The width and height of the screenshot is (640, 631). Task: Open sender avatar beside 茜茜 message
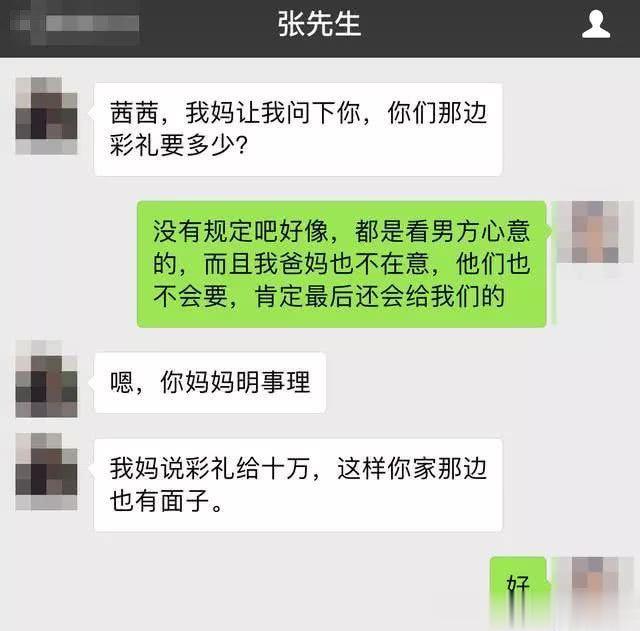47,116
